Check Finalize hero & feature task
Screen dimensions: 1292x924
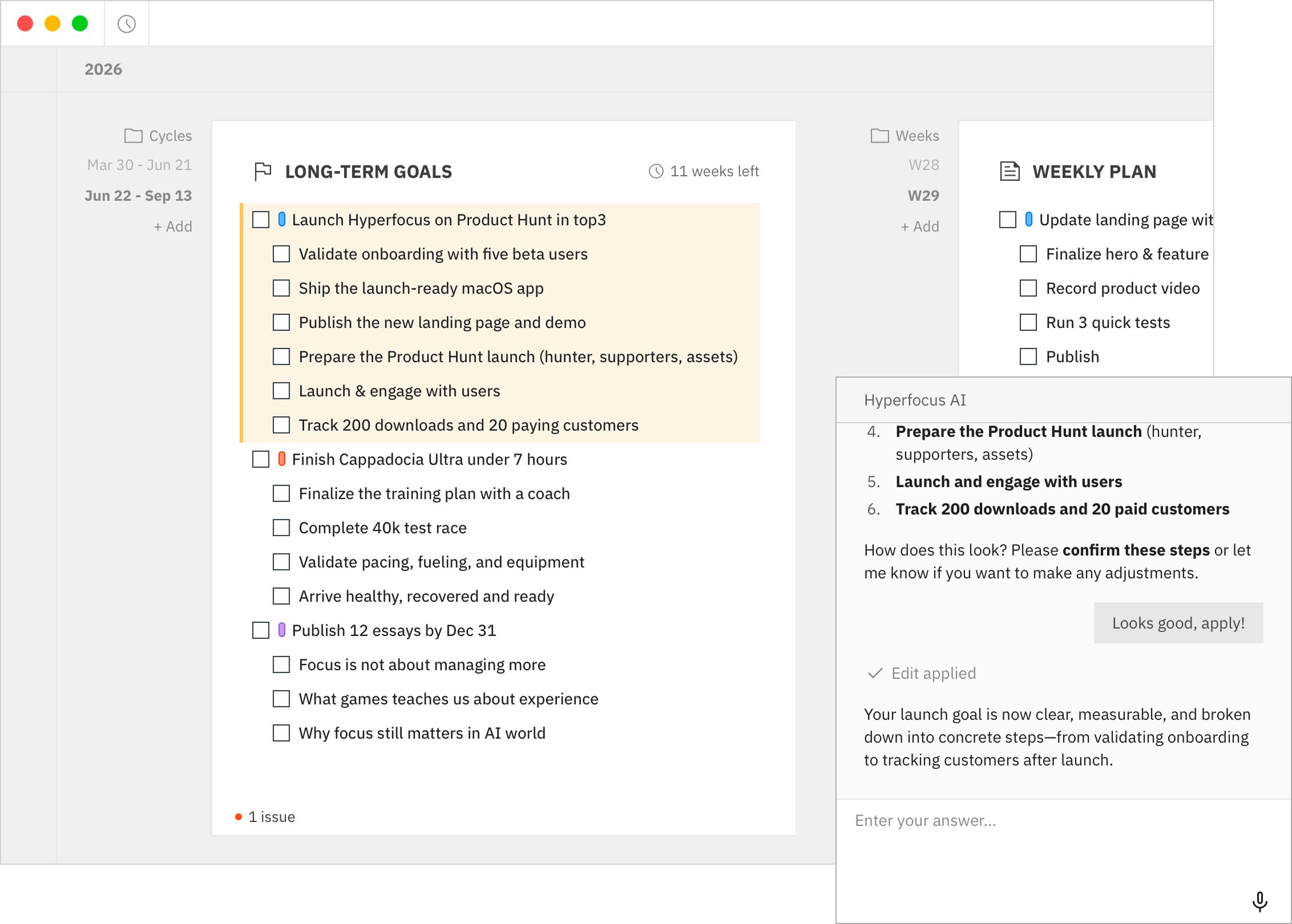coord(1028,254)
